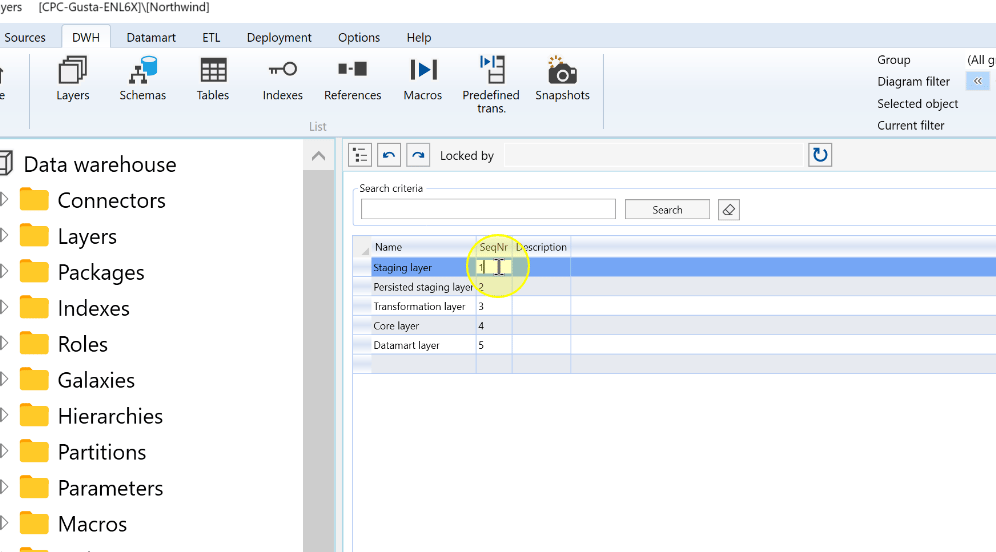Expand the Indexes tree node
Screen dimensions: 996x552
pyautogui.click(x=4, y=307)
